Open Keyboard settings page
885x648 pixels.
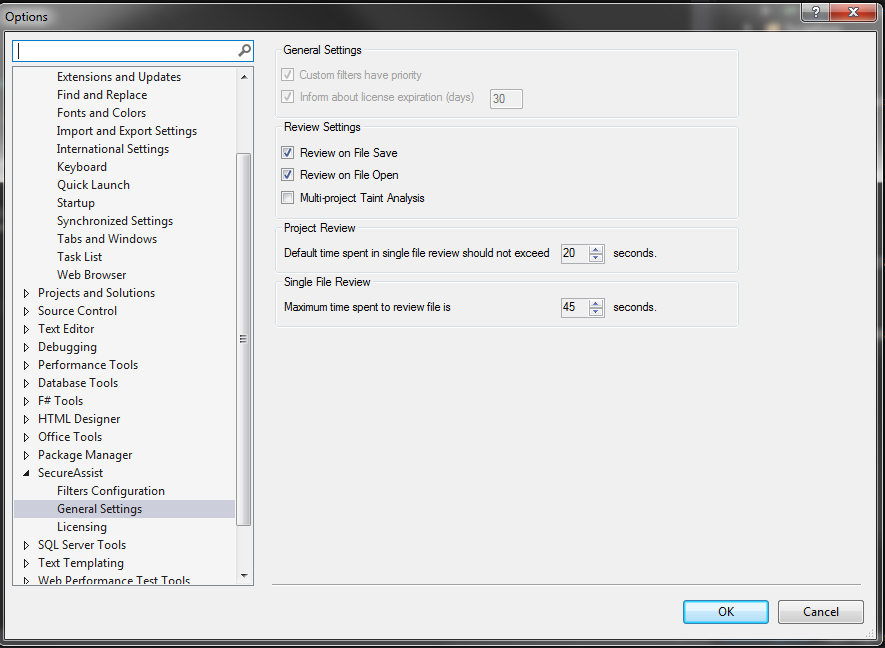(x=82, y=167)
